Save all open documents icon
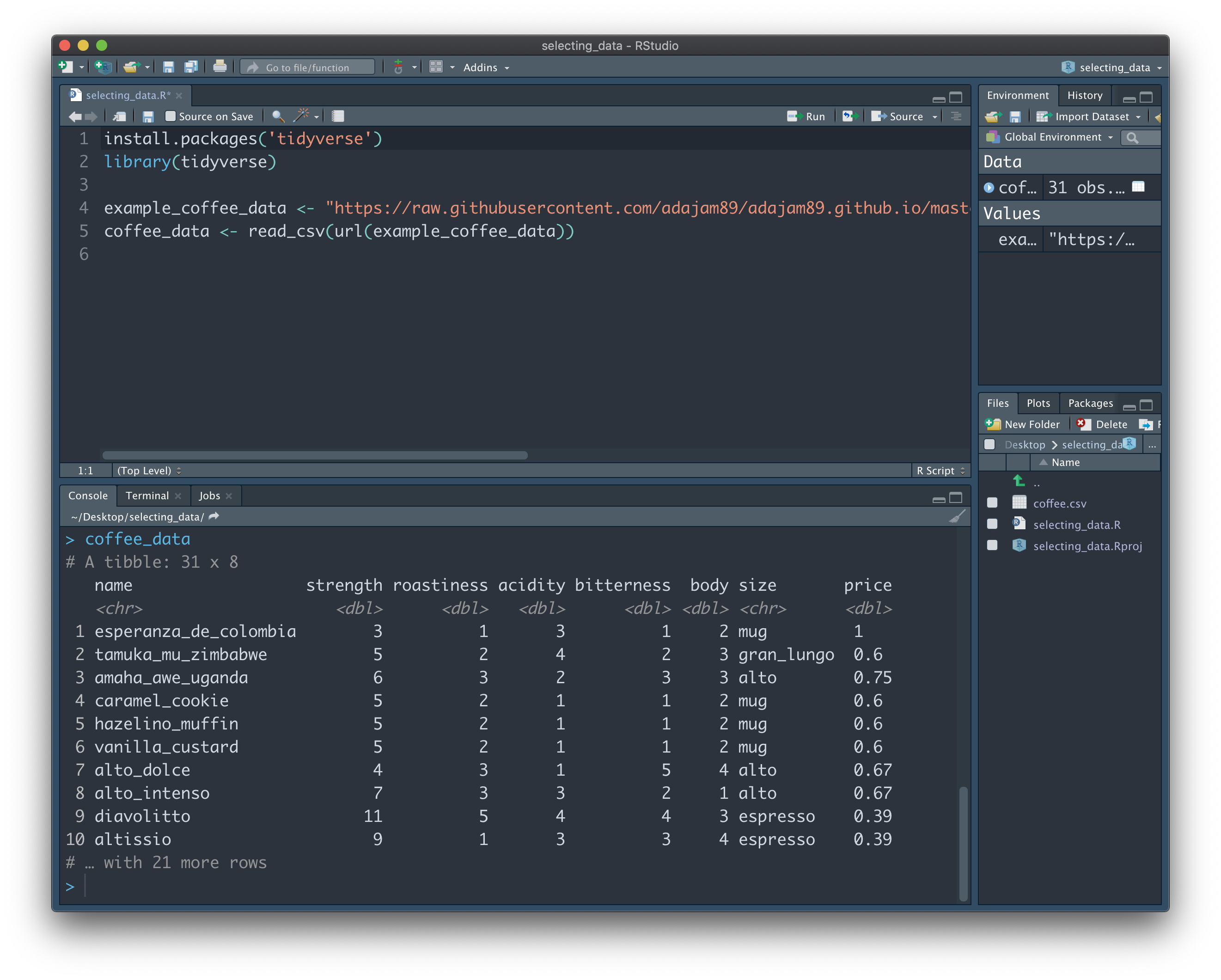This screenshot has height=980, width=1221. coord(191,67)
